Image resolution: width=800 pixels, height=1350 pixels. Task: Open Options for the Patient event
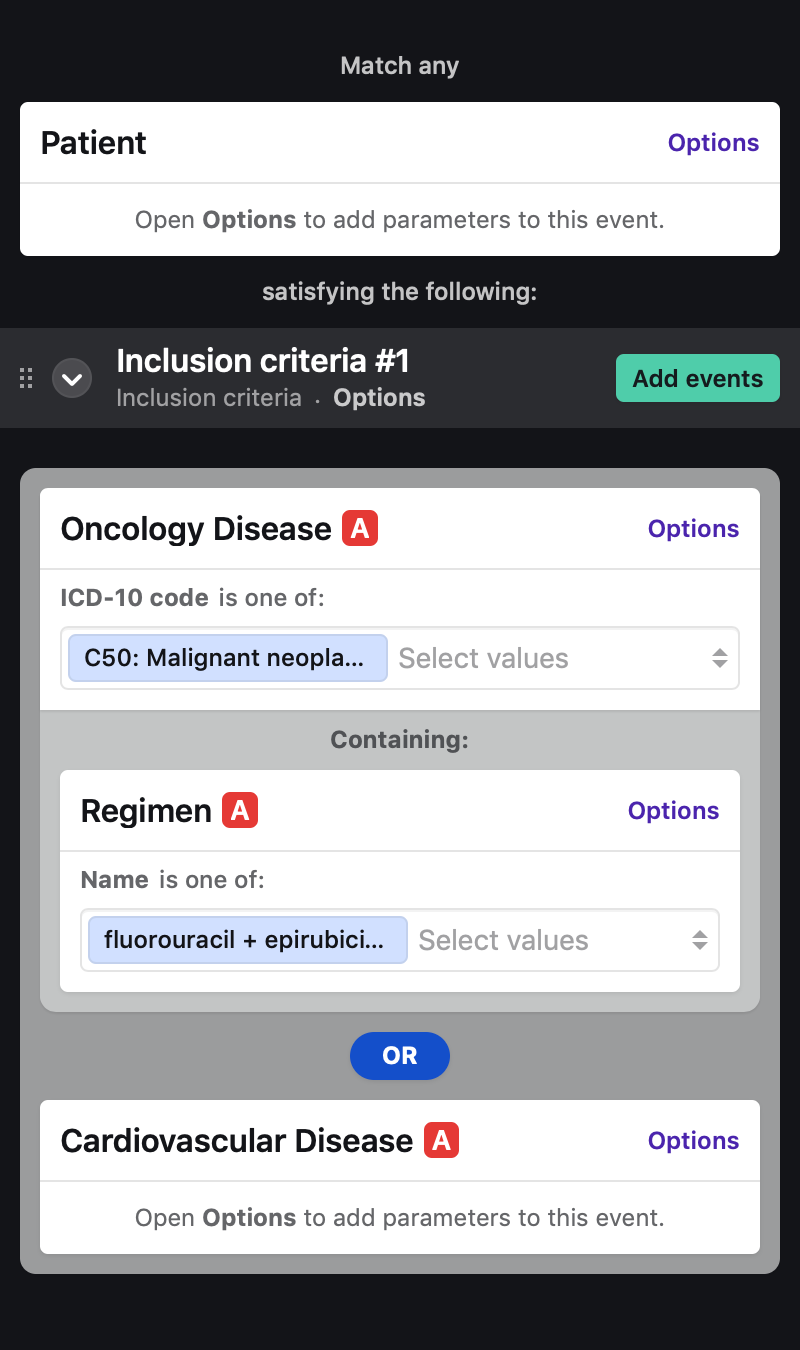(713, 143)
